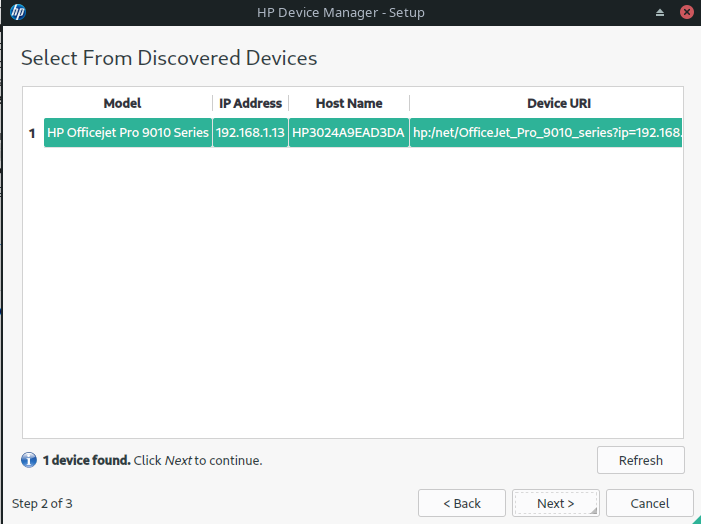Viewport: 701px width, 524px height.
Task: Select the HP Officejet Pro 9010 Series cell
Action: [x=128, y=132]
